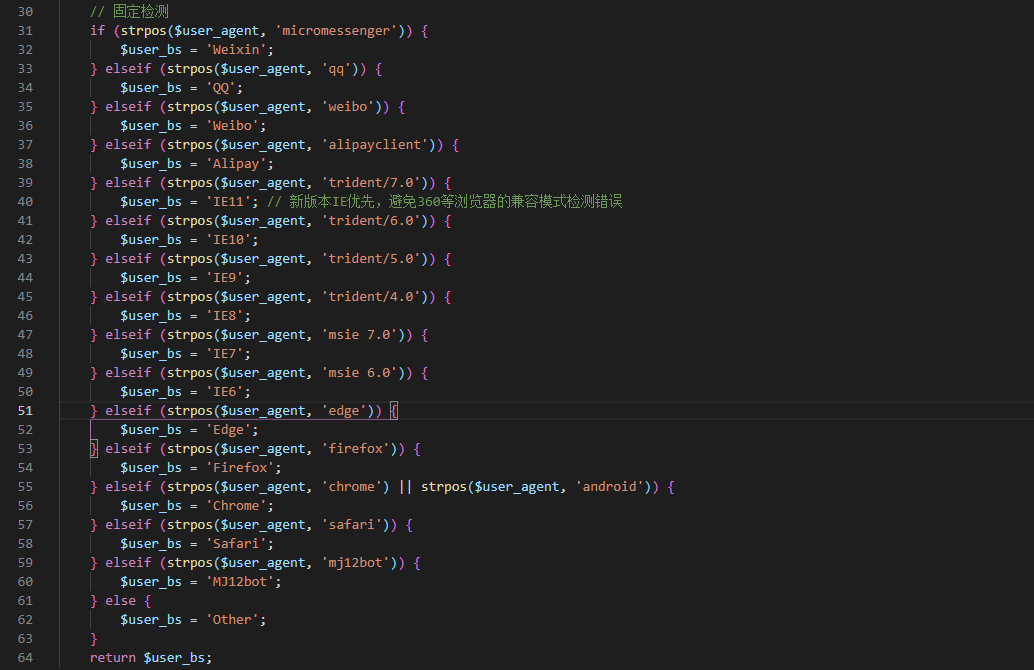Screen dimensions: 1034x670
Task: Click the closing brace on line 63
Action: [94, 639]
